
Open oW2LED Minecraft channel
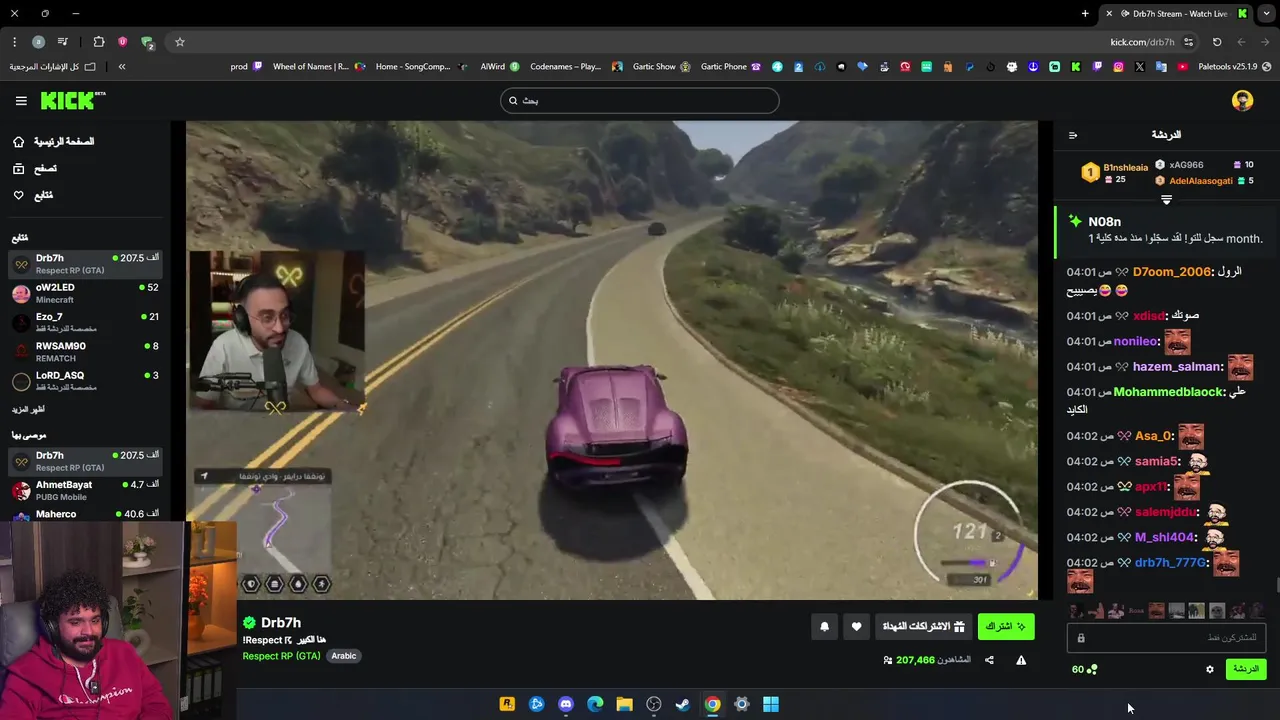(86, 293)
